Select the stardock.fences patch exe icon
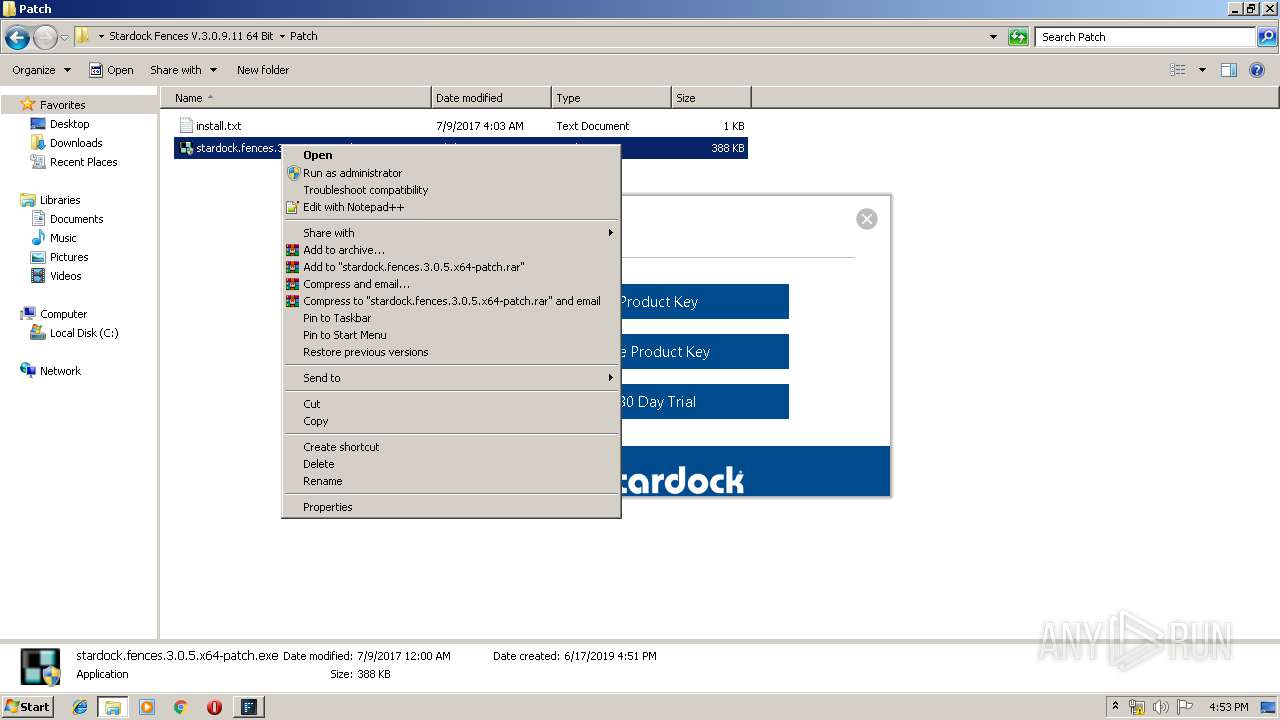Screen dimensions: 1280x720 [x=185, y=148]
